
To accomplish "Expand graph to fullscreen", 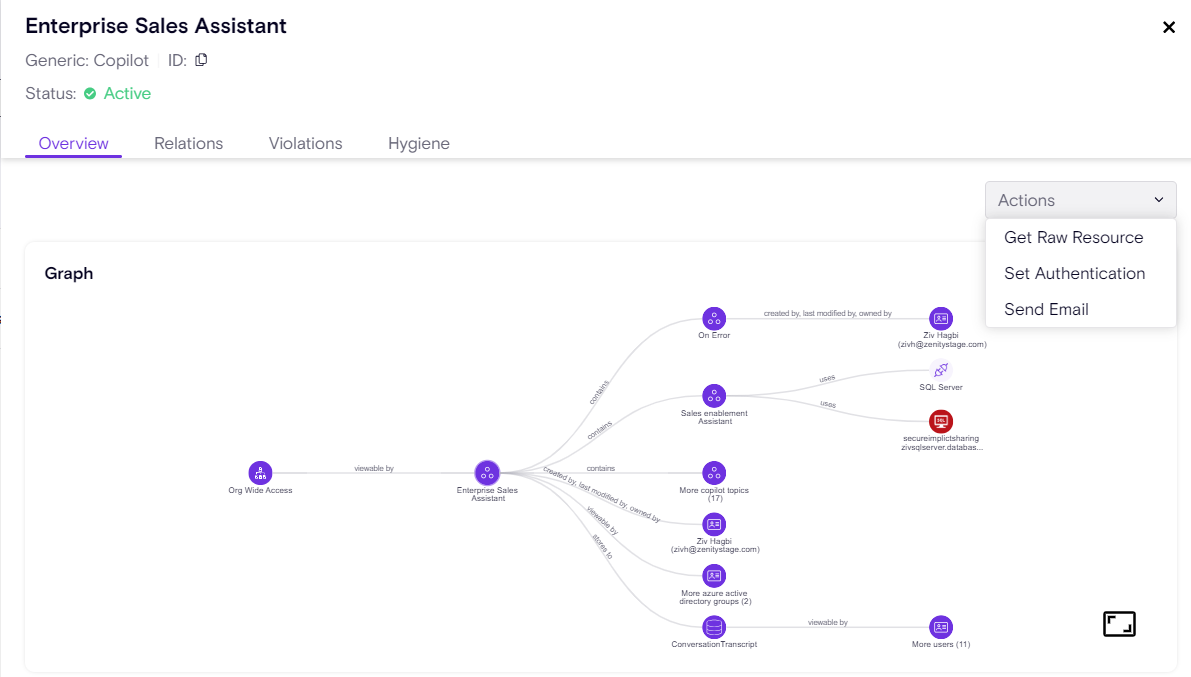I will pos(1119,625).
